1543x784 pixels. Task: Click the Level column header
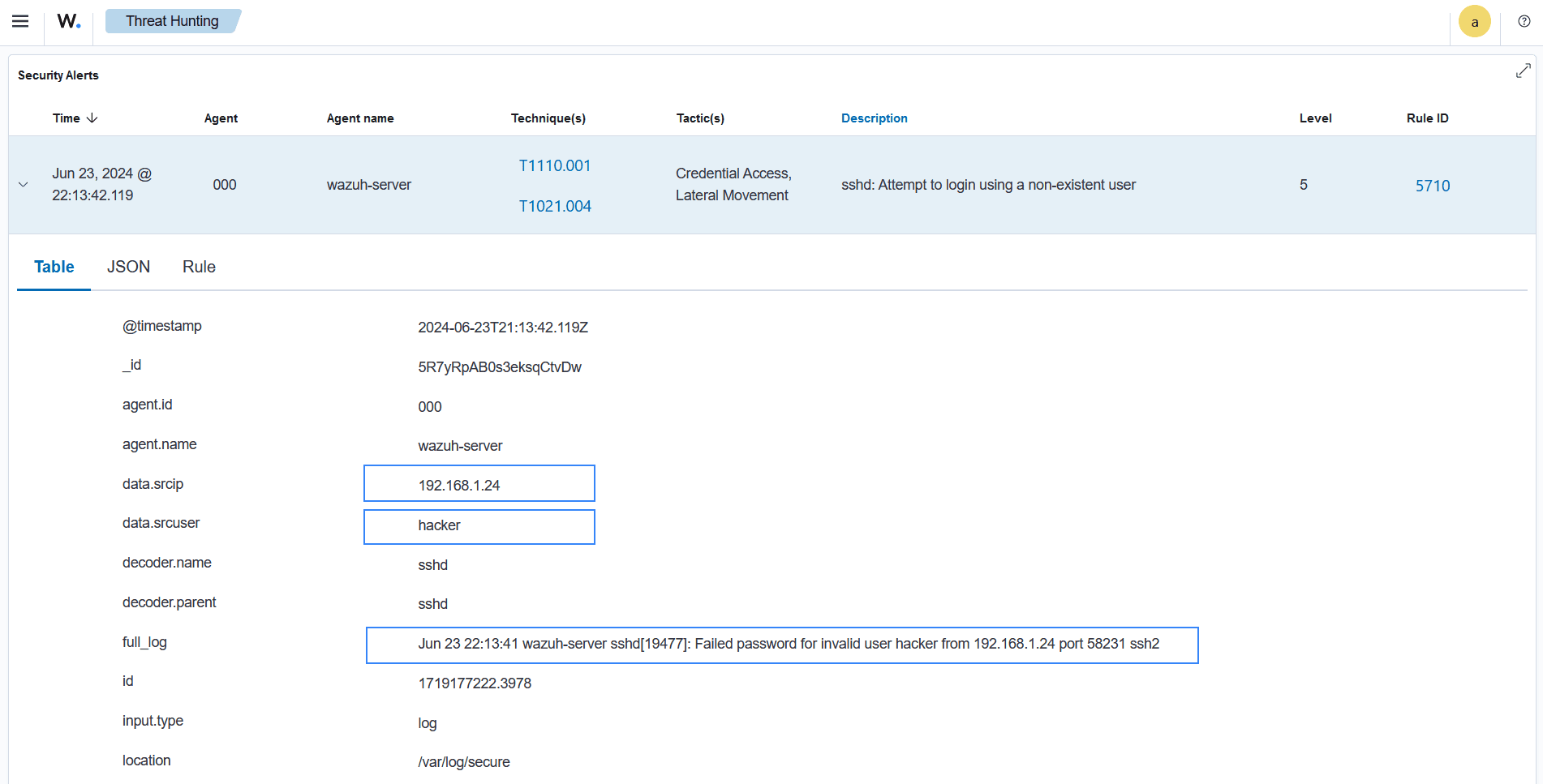[x=1315, y=118]
